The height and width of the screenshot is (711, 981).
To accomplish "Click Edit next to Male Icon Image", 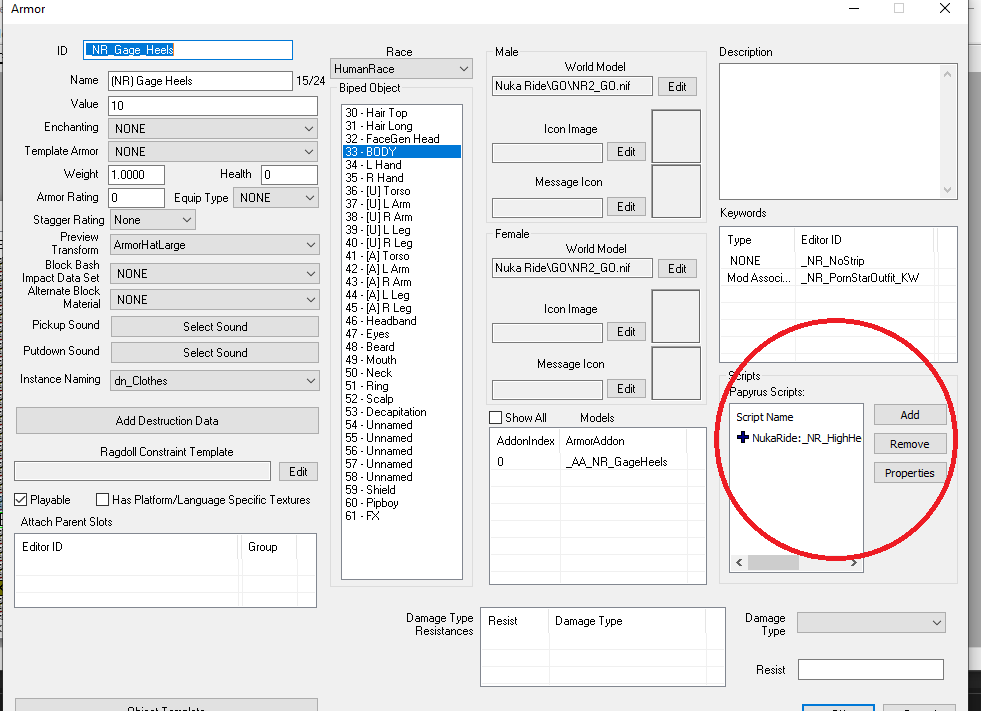I will (626, 152).
